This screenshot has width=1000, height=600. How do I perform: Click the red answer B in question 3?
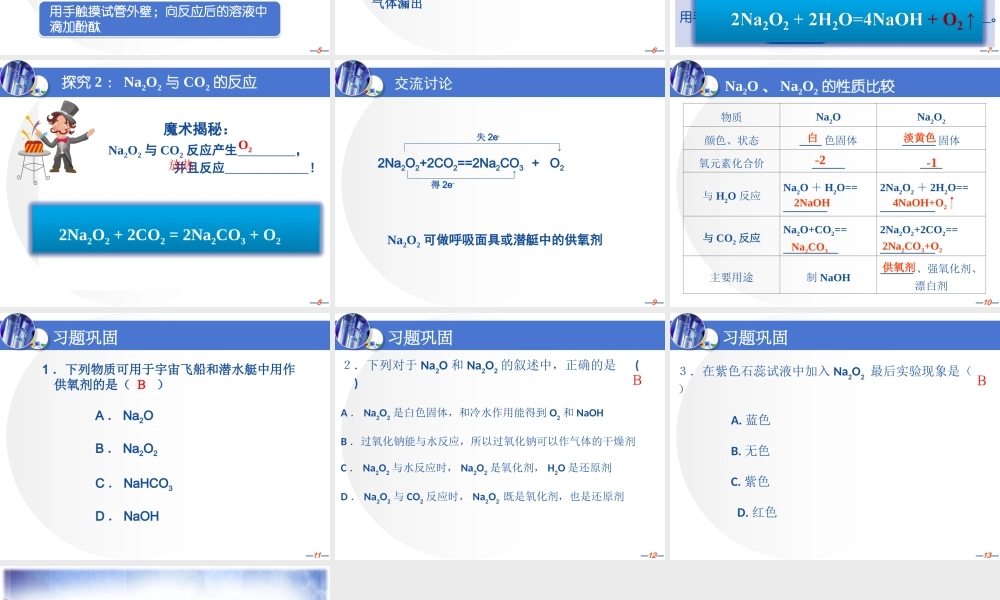click(982, 381)
